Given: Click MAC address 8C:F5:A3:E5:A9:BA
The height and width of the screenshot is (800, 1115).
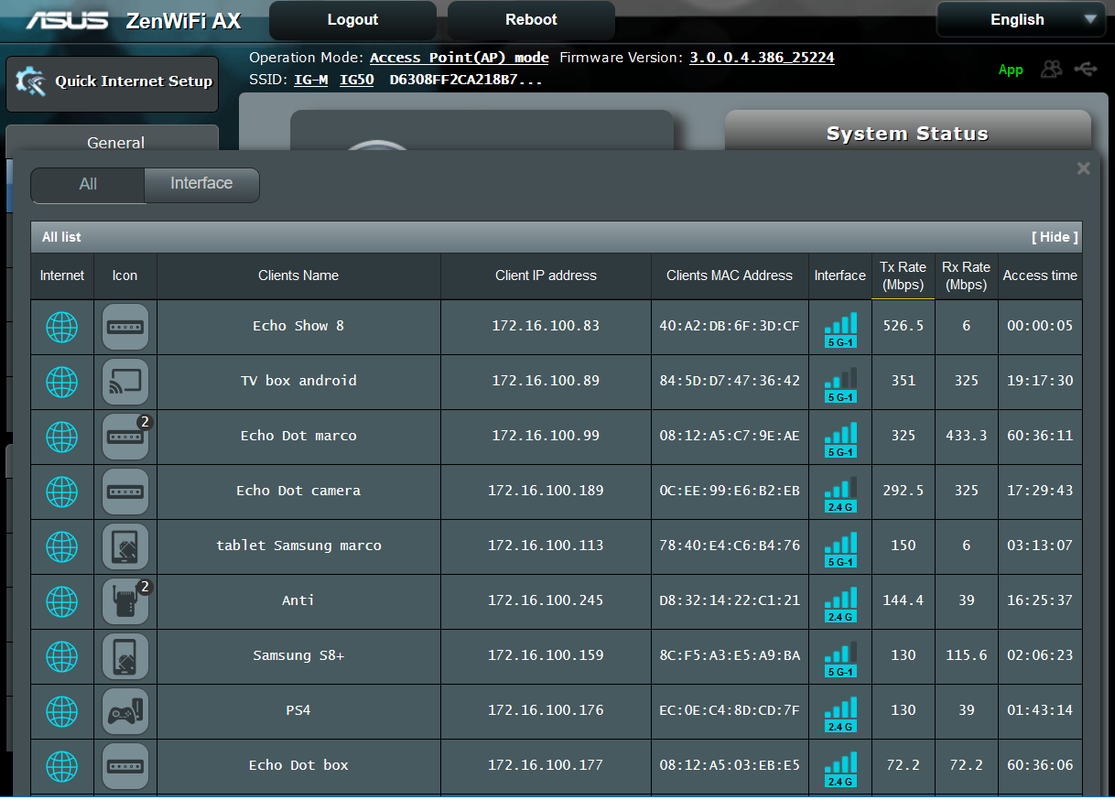Looking at the screenshot, I should coord(730,655).
